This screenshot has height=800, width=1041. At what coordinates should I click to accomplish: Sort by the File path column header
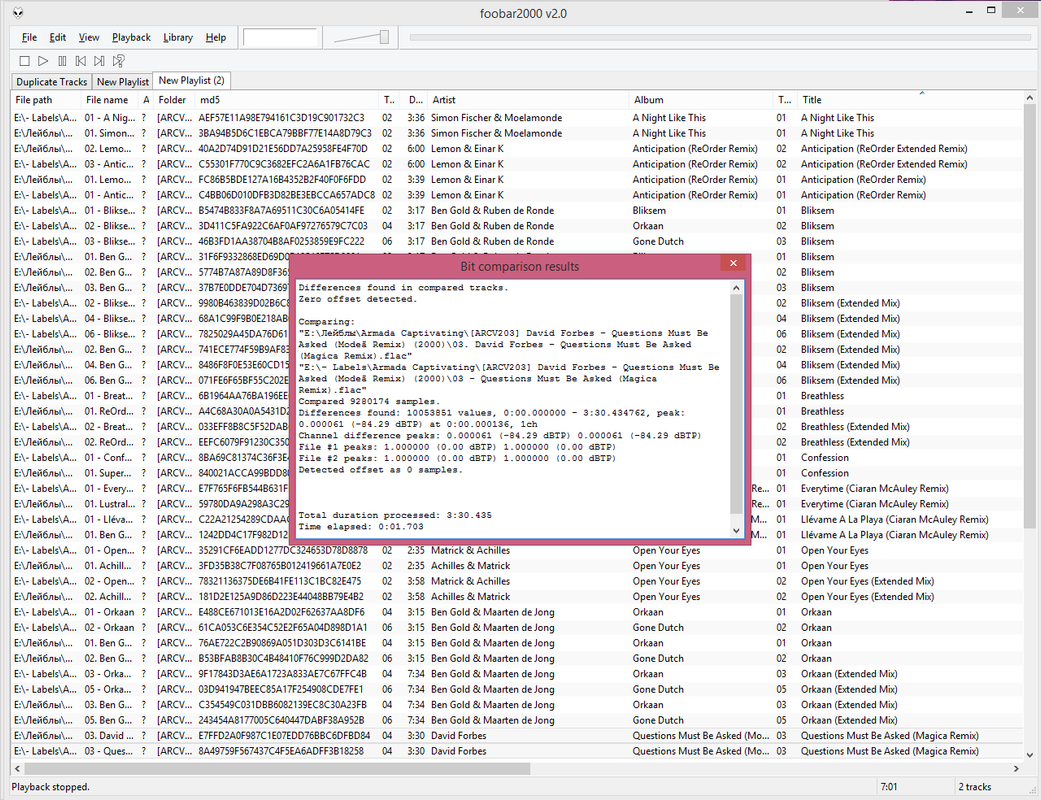pyautogui.click(x=46, y=100)
